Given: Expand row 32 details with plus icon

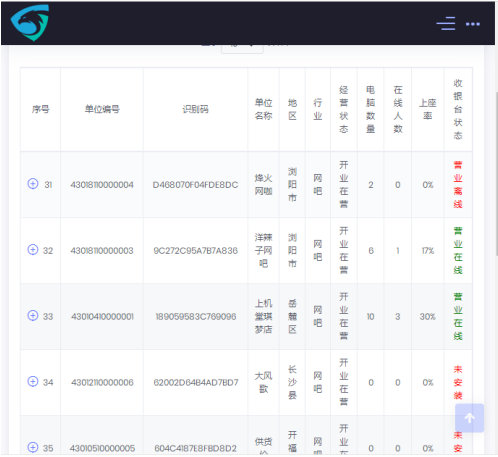Looking at the screenshot, I should point(33,250).
